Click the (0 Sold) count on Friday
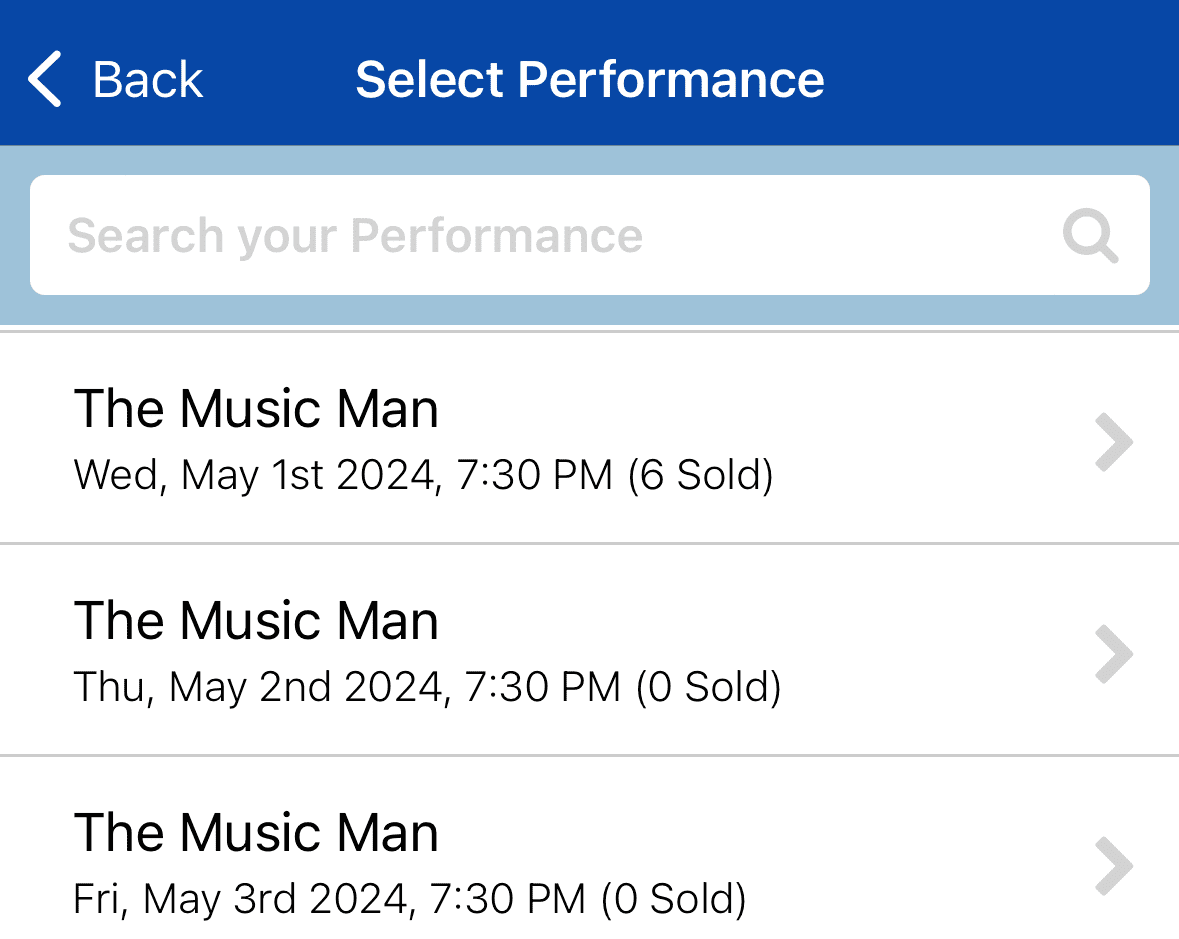 pyautogui.click(x=673, y=899)
